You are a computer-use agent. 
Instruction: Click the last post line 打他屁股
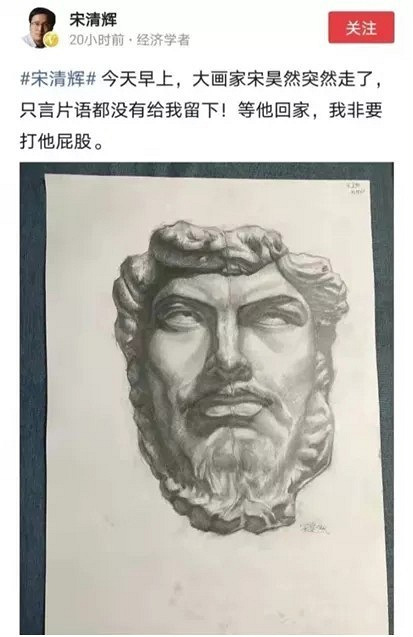61,141
